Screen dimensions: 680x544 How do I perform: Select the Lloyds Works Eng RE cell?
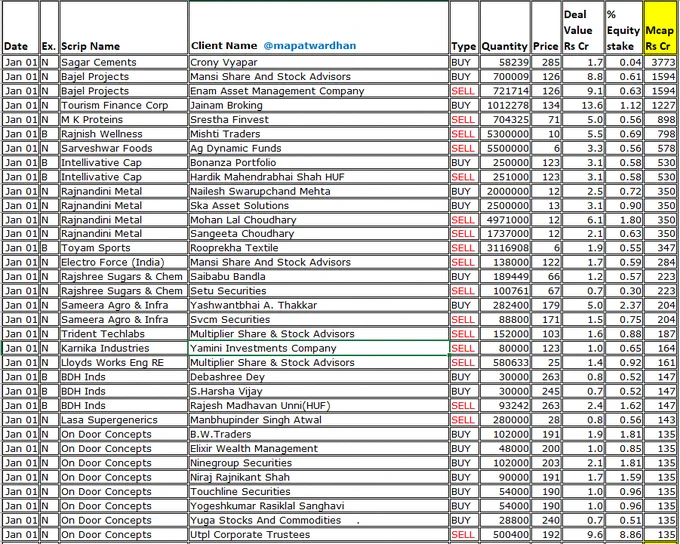click(x=124, y=362)
